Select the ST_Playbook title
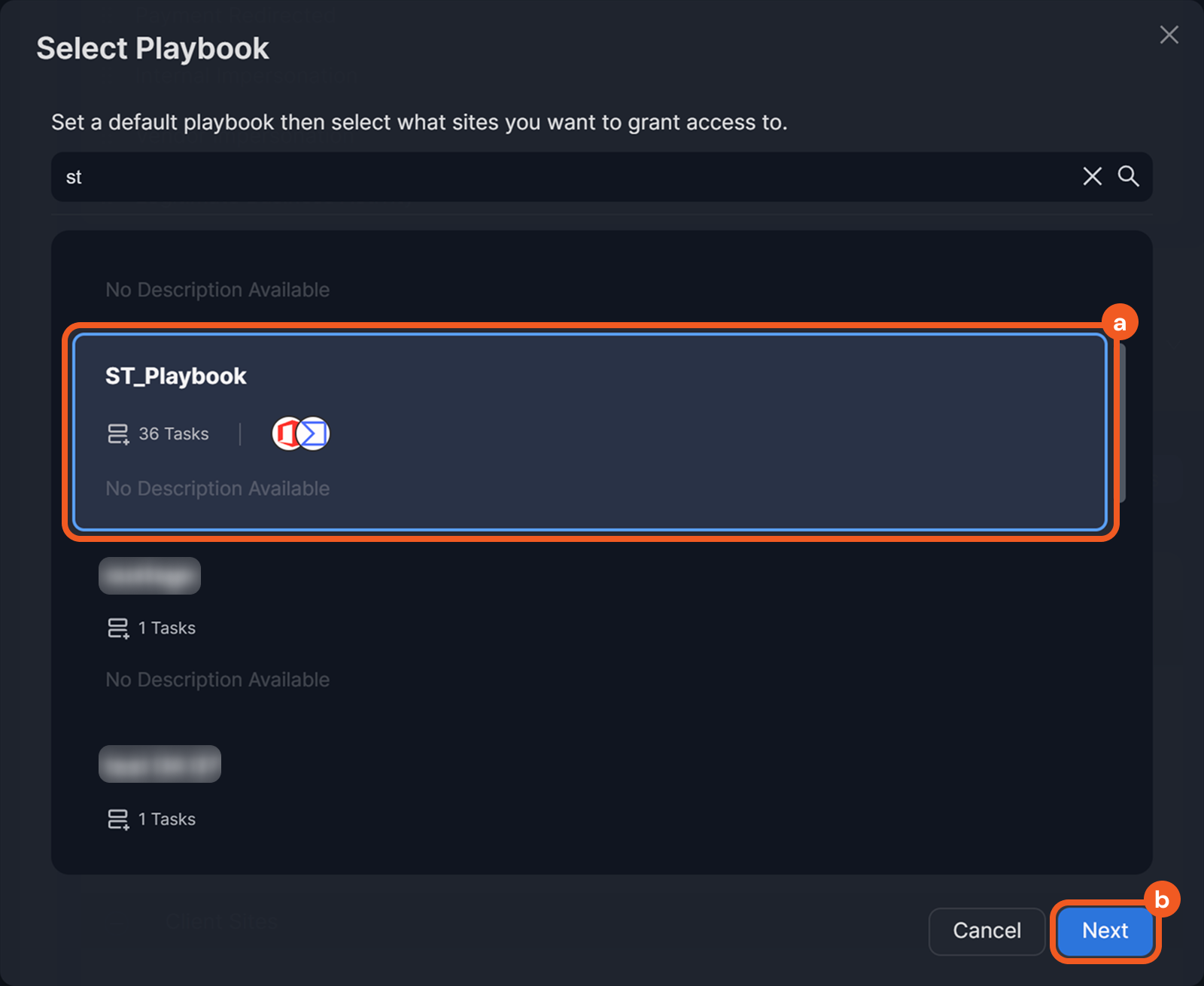Screen dimensions: 1204x986 tap(175, 376)
